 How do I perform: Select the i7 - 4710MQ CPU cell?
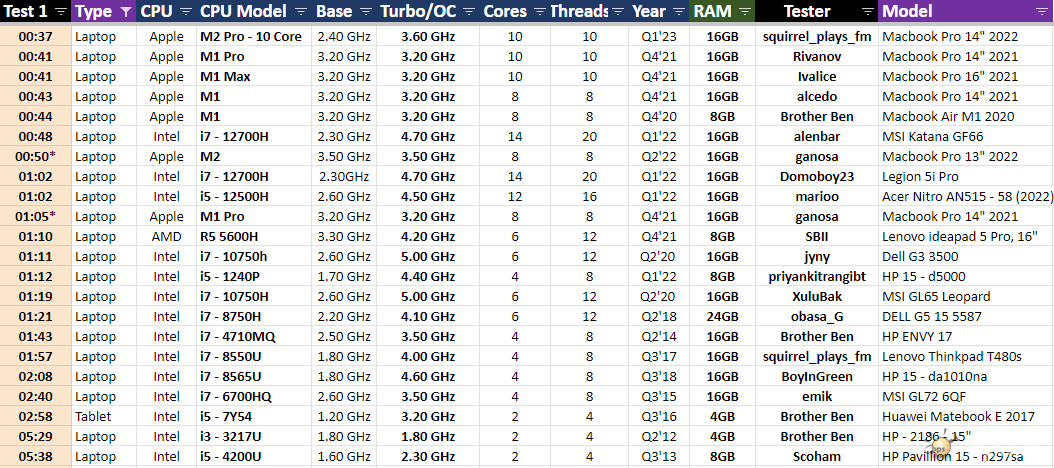tap(253, 337)
